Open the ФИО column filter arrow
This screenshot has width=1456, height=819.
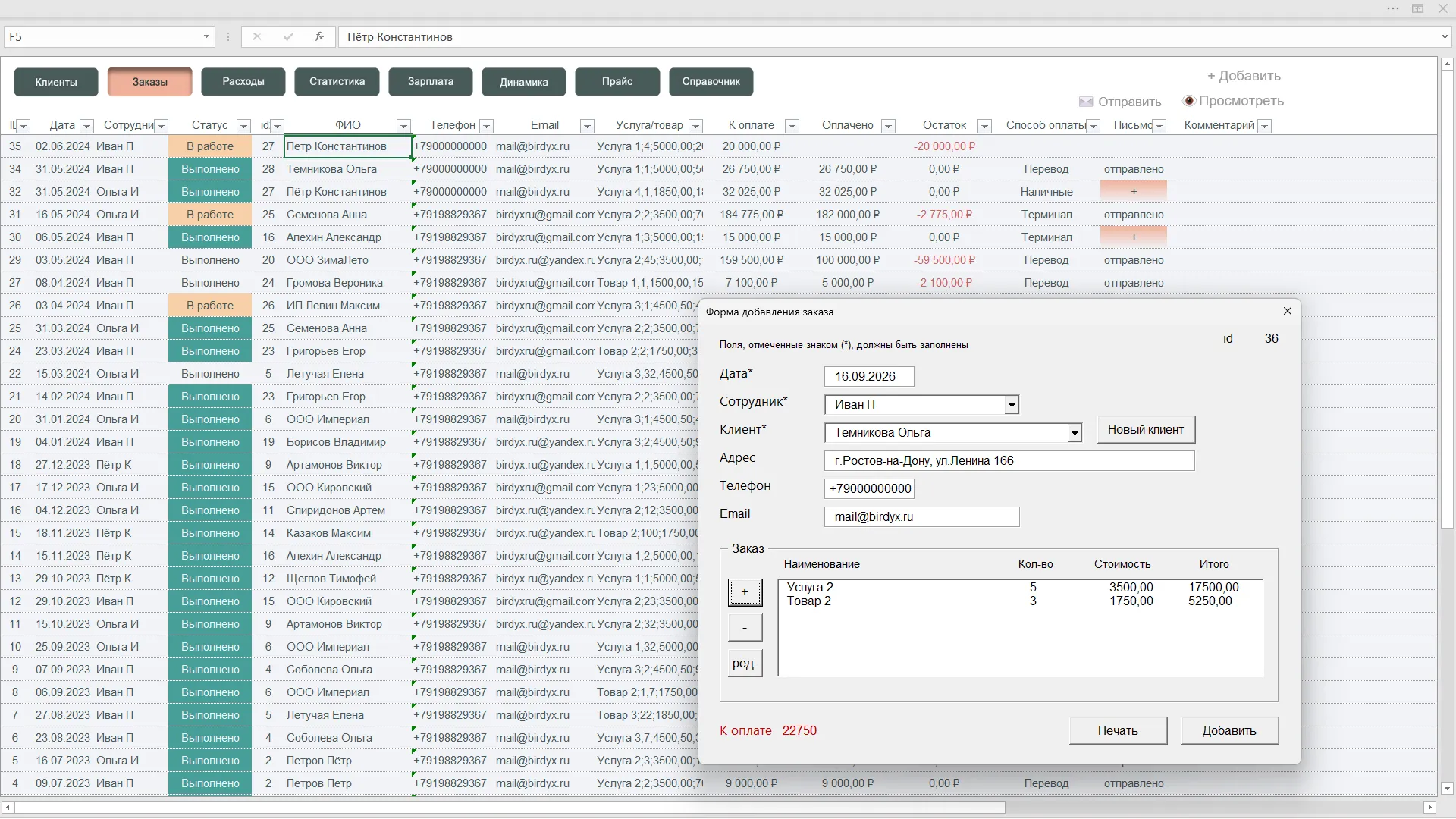tap(403, 126)
